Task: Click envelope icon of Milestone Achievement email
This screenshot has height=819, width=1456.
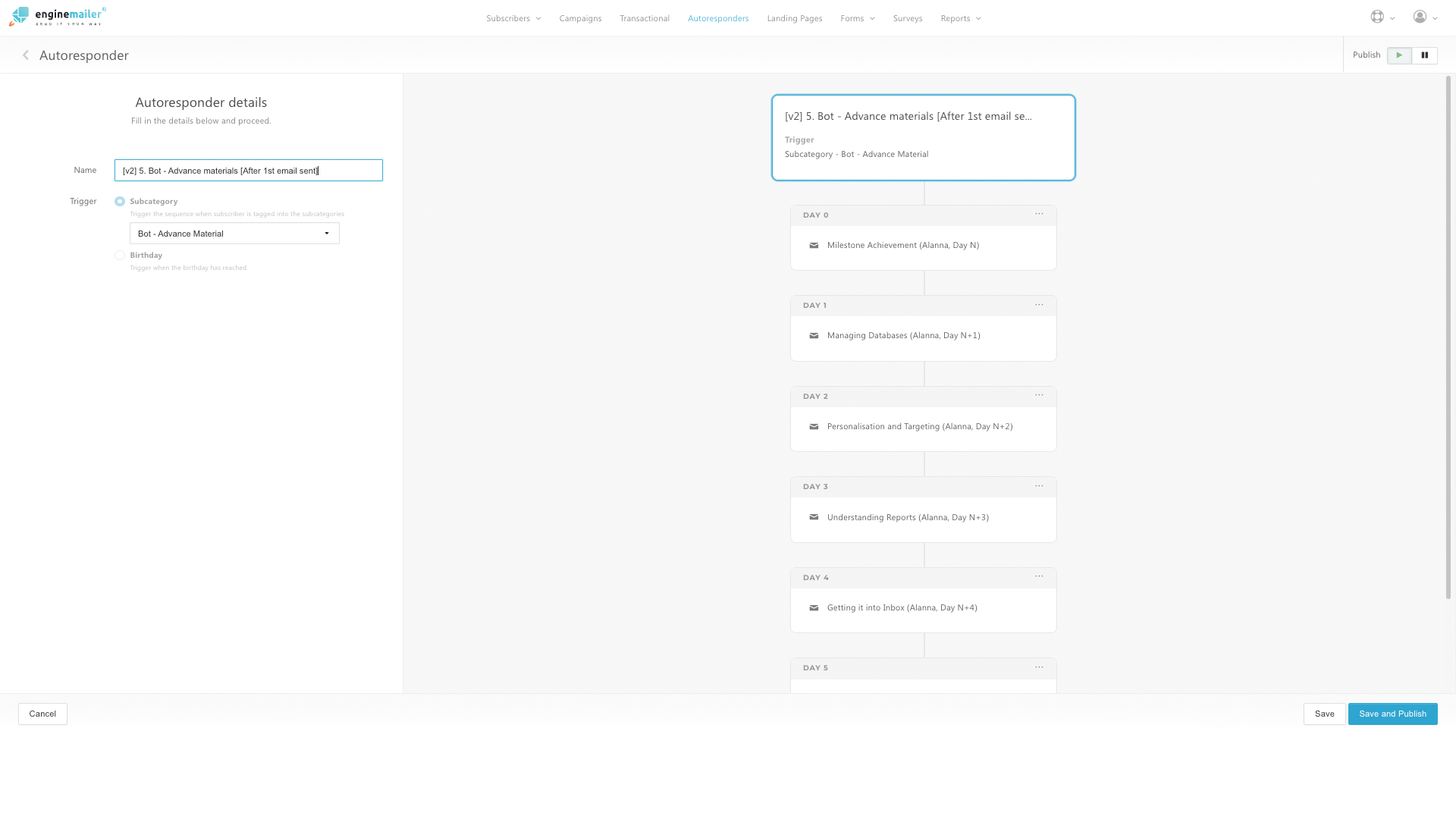Action: 814,246
